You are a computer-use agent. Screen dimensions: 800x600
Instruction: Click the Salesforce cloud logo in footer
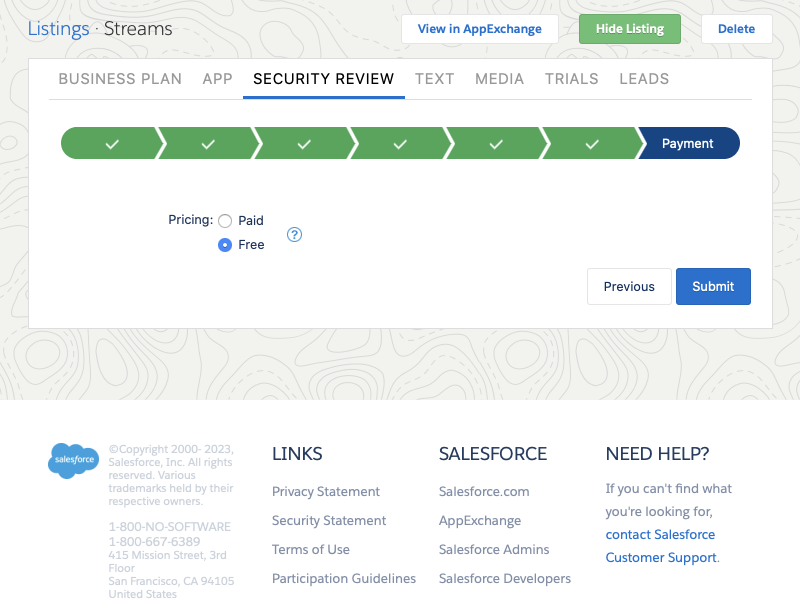73,460
